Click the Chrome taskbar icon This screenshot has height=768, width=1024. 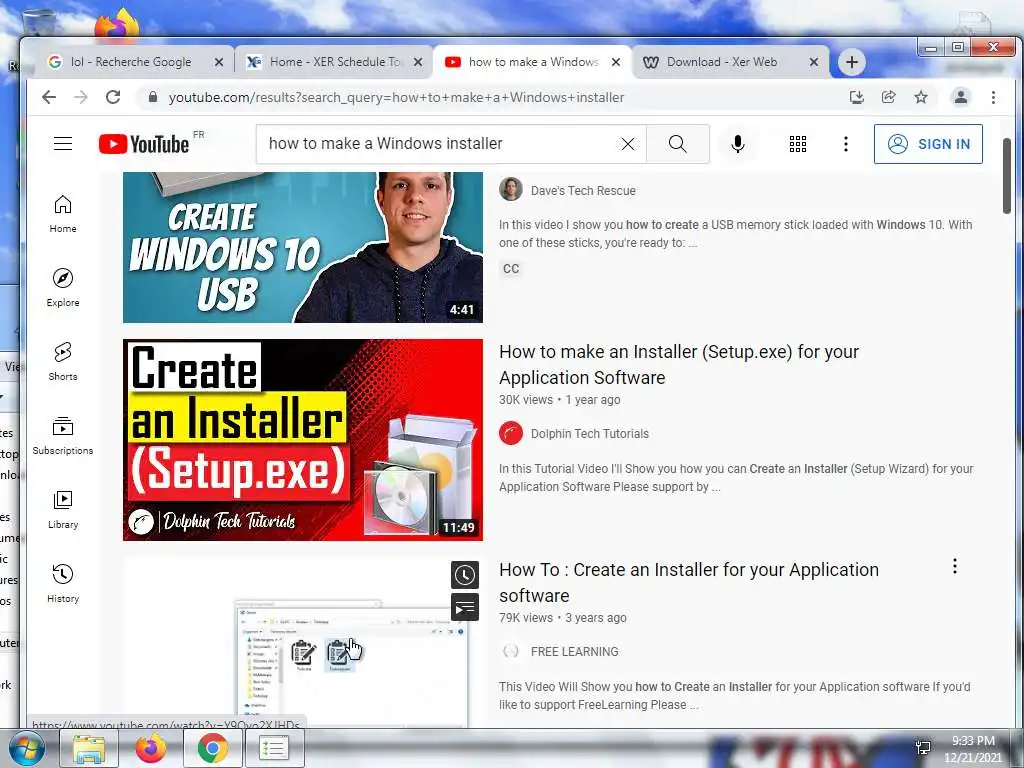click(212, 748)
